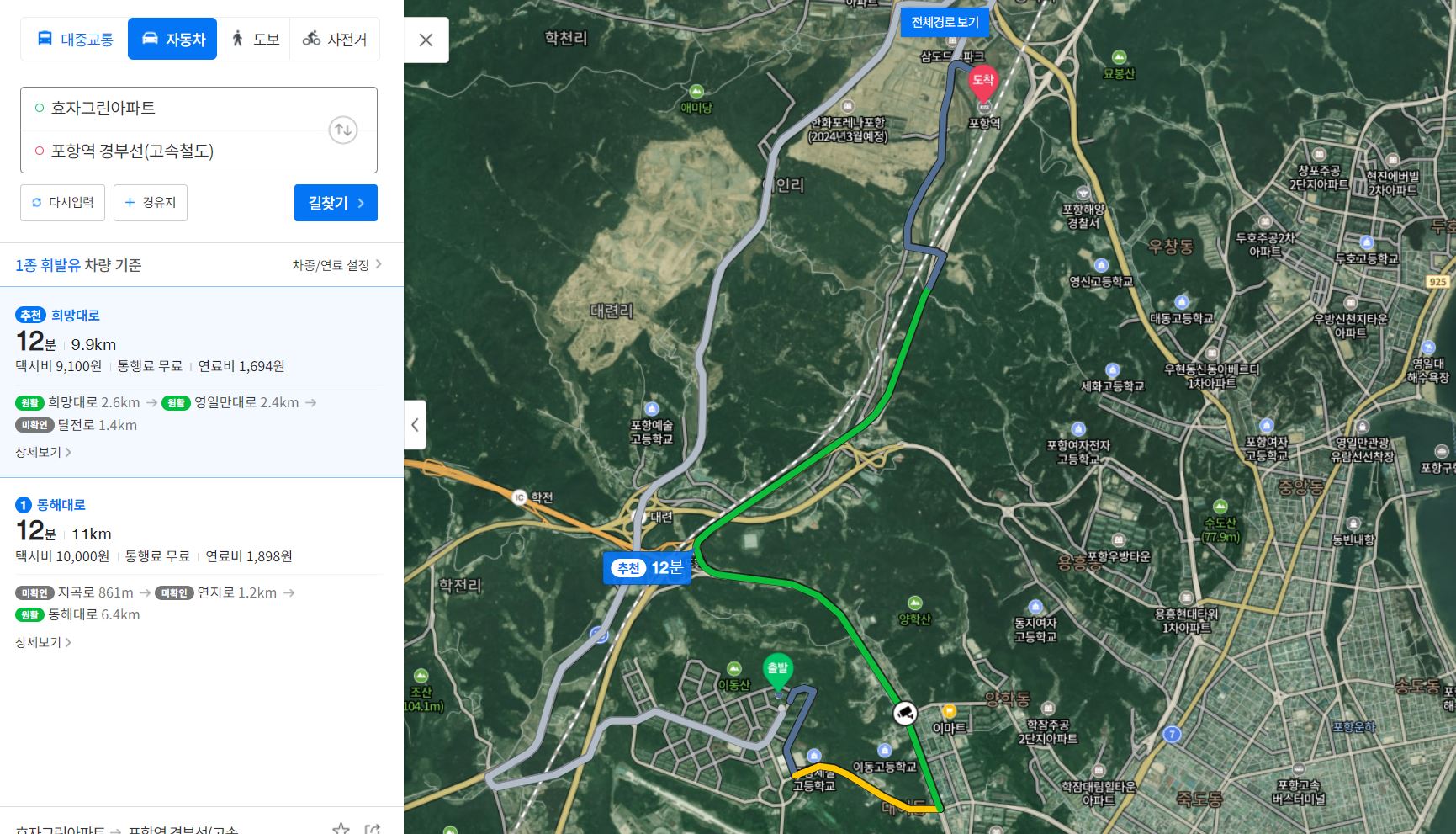The image size is (1456, 834).
Task: Expand 상세보기 for 희망대로 route
Action: [x=43, y=452]
